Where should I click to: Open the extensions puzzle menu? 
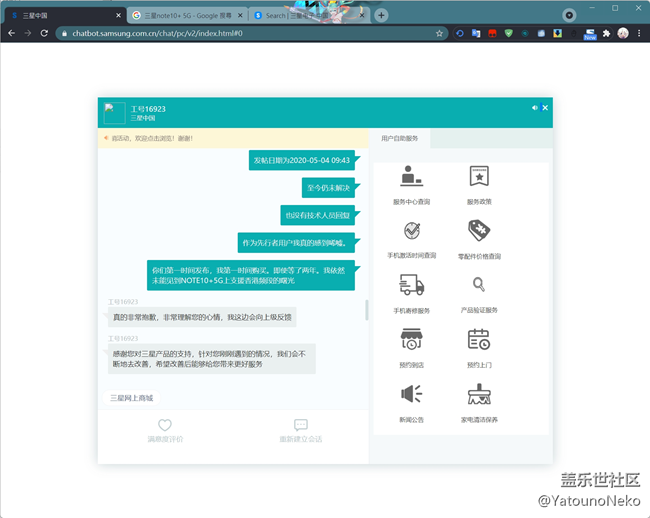tap(606, 33)
